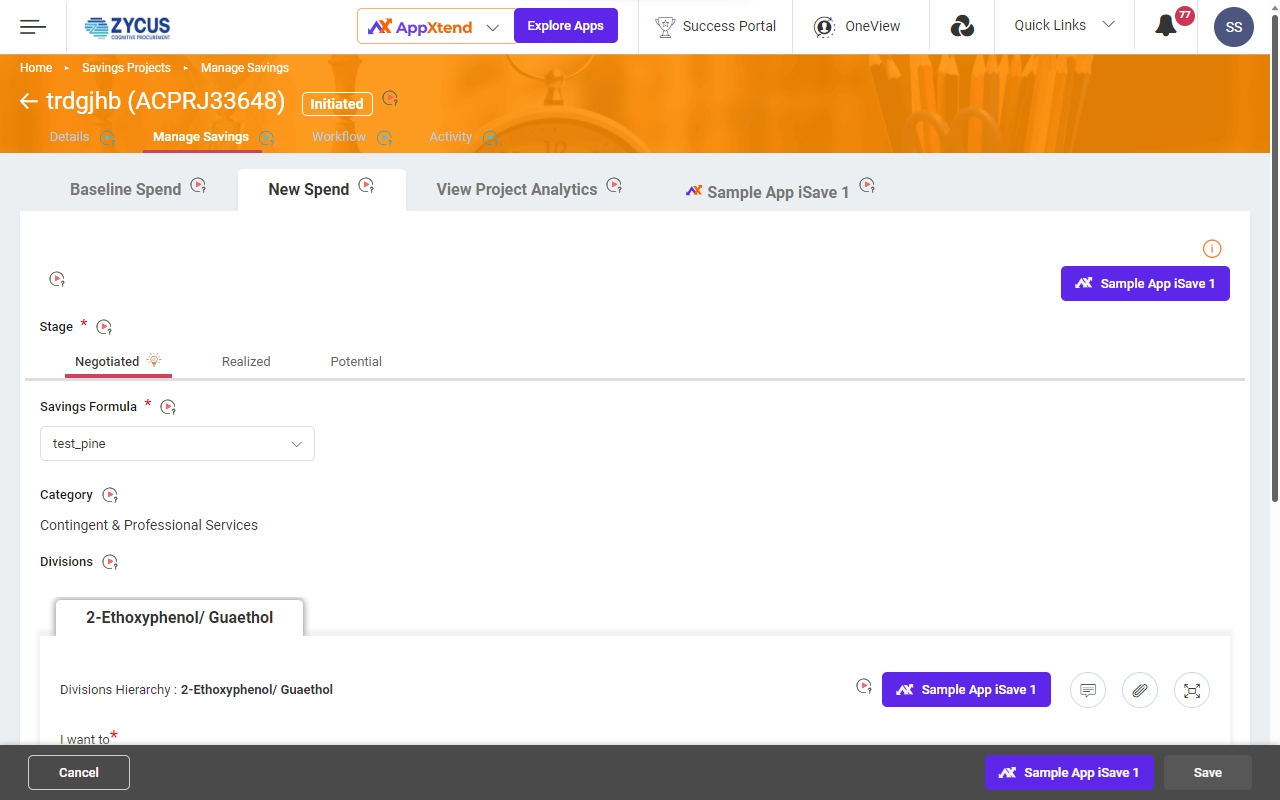Select the 2-Ethoxyphenol/ Guaethol division tab
Image resolution: width=1280 pixels, height=800 pixels.
[180, 618]
